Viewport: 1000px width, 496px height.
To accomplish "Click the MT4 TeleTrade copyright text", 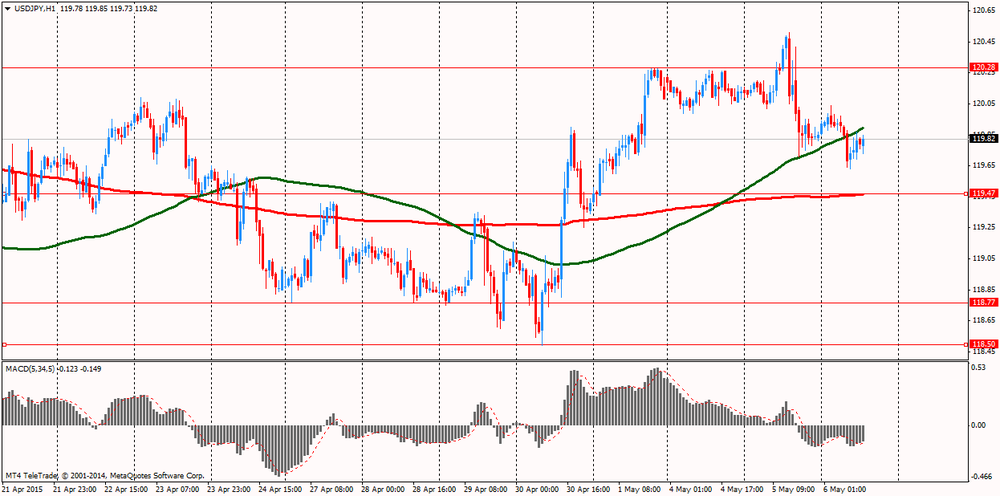I will (x=105, y=474).
